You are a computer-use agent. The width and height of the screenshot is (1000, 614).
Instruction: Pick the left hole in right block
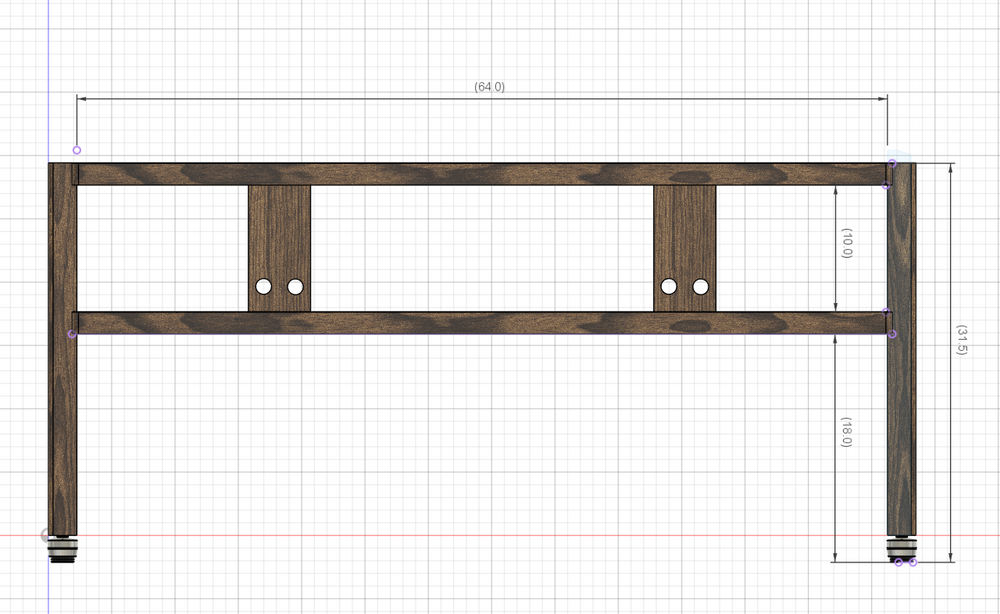coord(669,287)
